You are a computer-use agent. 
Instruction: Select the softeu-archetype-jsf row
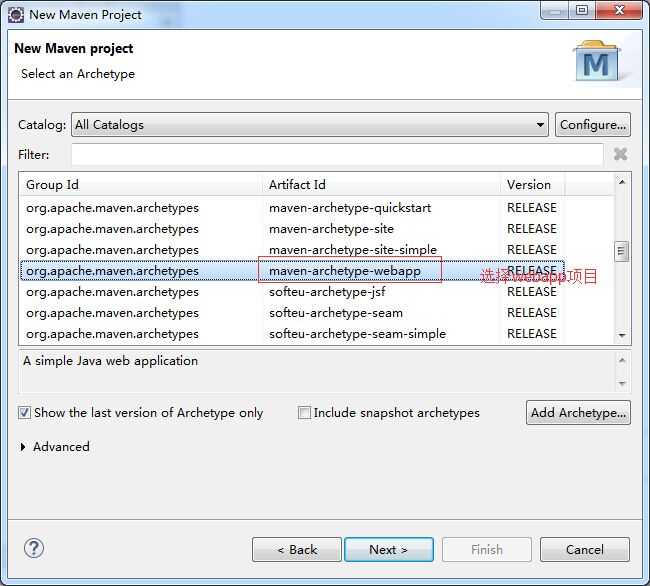(292, 292)
